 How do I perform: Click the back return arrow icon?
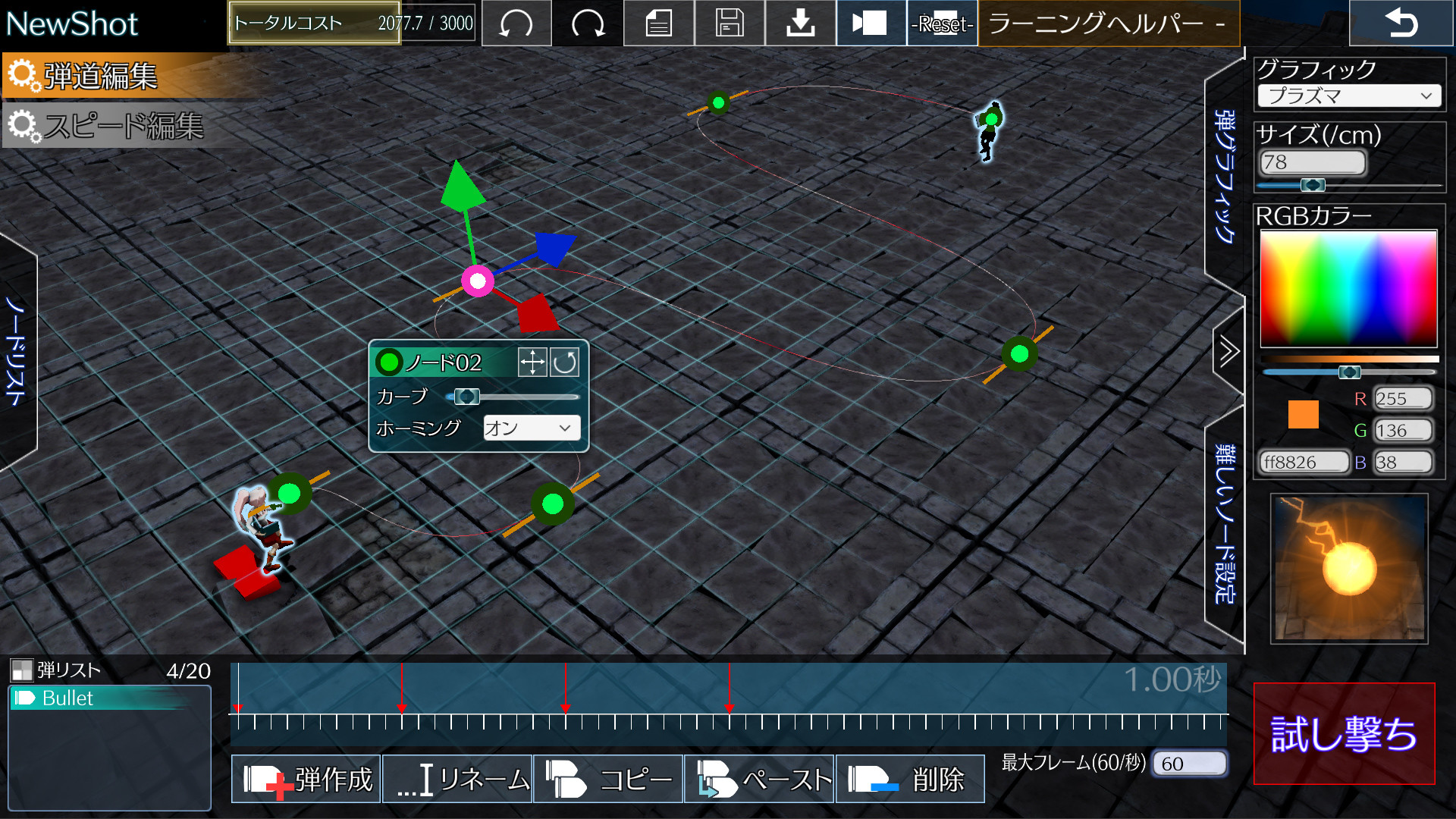(x=1401, y=24)
